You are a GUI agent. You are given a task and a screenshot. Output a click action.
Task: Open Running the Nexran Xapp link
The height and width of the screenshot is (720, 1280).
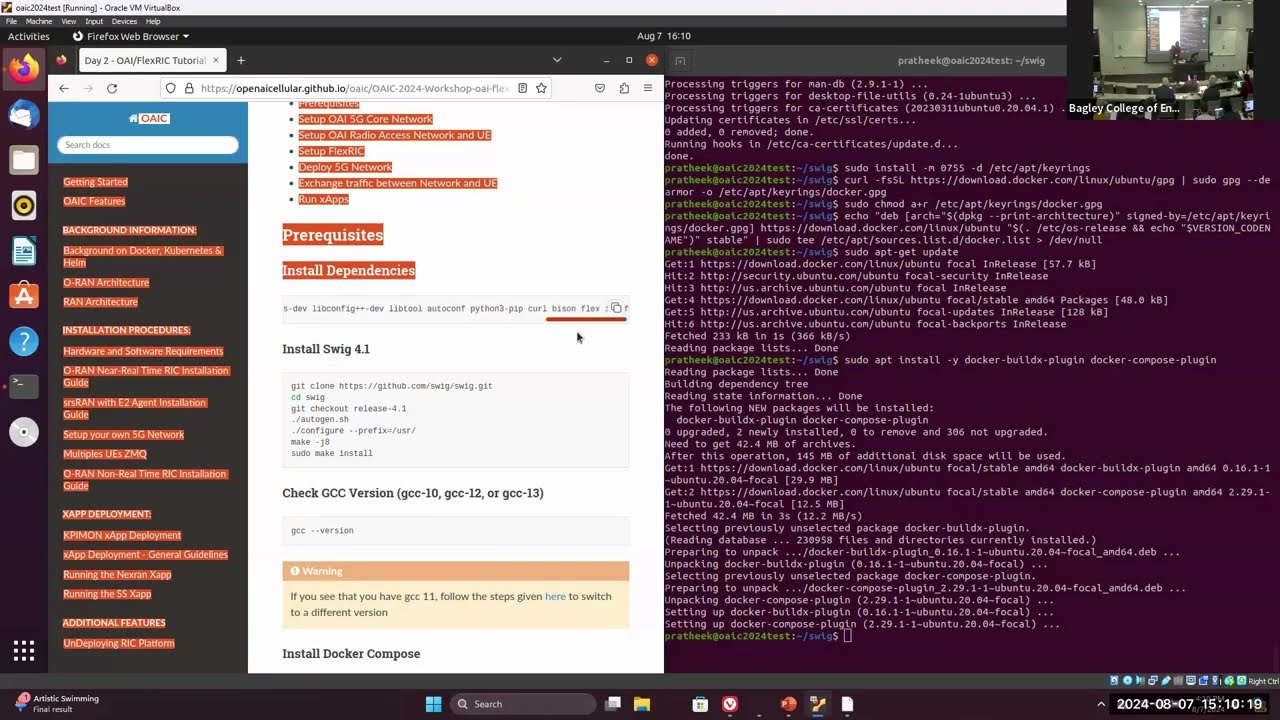117,575
